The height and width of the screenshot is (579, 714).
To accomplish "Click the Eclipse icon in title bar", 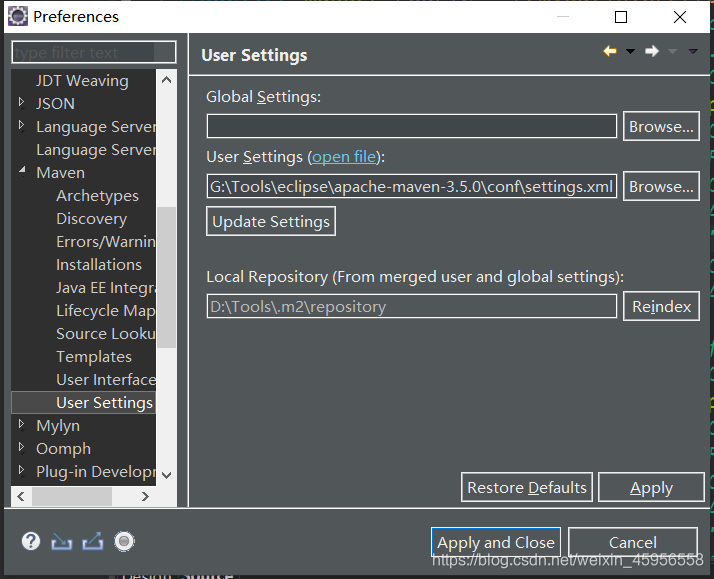I will (18, 16).
